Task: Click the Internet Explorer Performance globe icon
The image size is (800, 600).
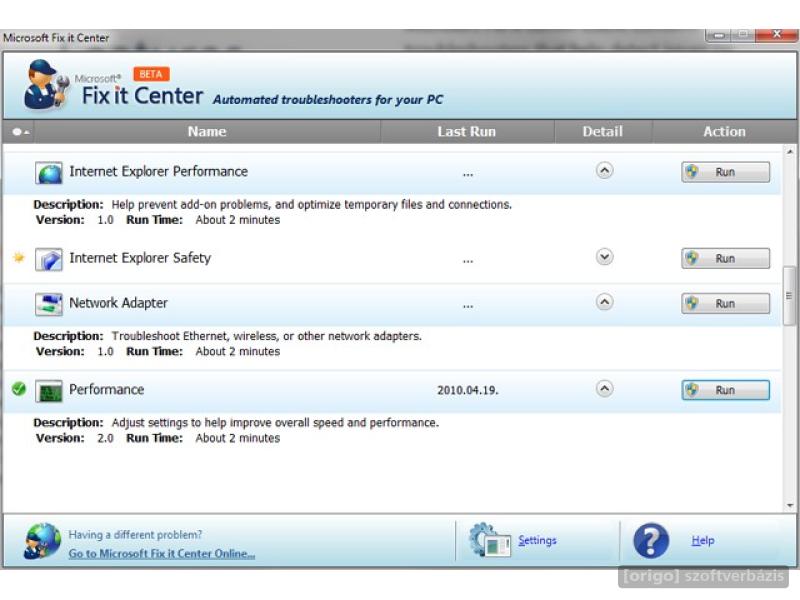Action: pyautogui.click(x=49, y=172)
